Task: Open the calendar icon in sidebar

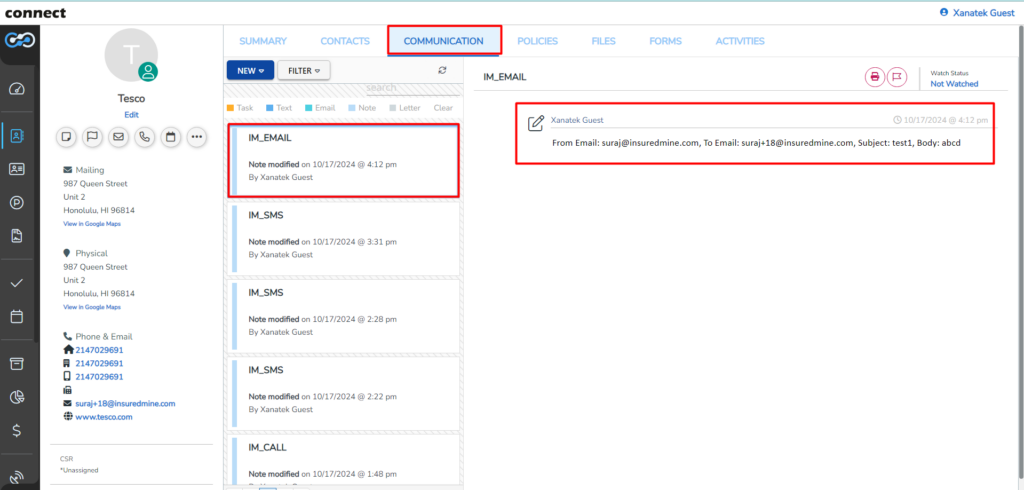Action: (x=18, y=317)
